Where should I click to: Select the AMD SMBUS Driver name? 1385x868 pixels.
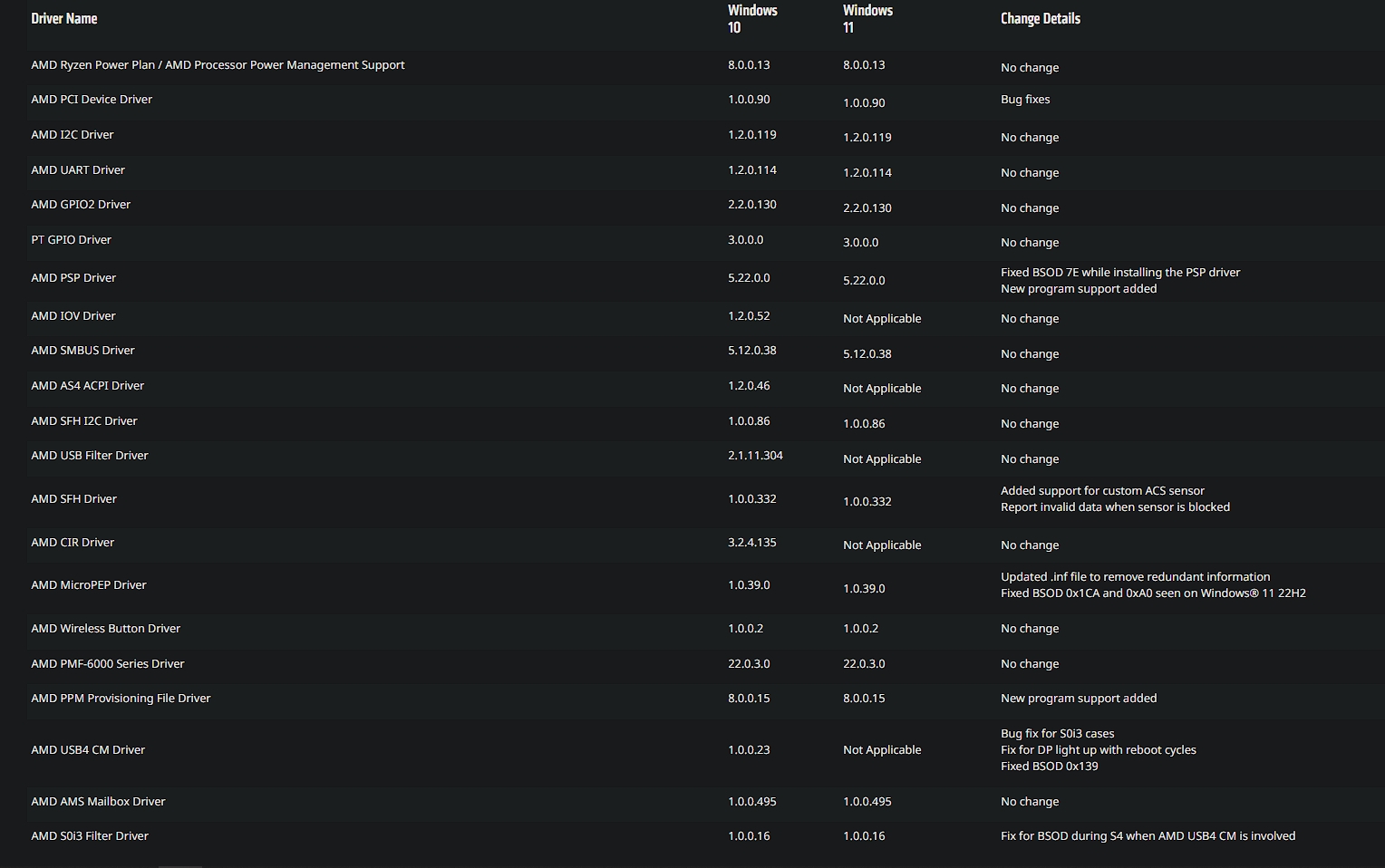click(x=82, y=351)
